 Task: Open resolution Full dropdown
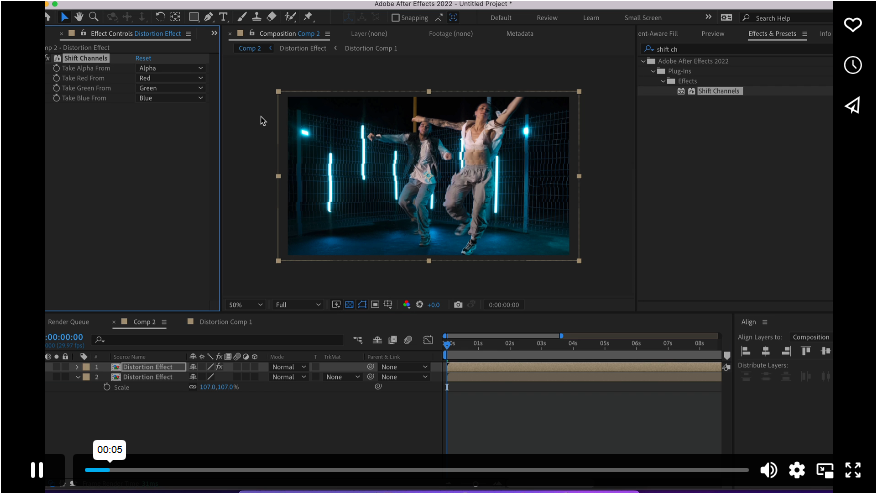[298, 304]
